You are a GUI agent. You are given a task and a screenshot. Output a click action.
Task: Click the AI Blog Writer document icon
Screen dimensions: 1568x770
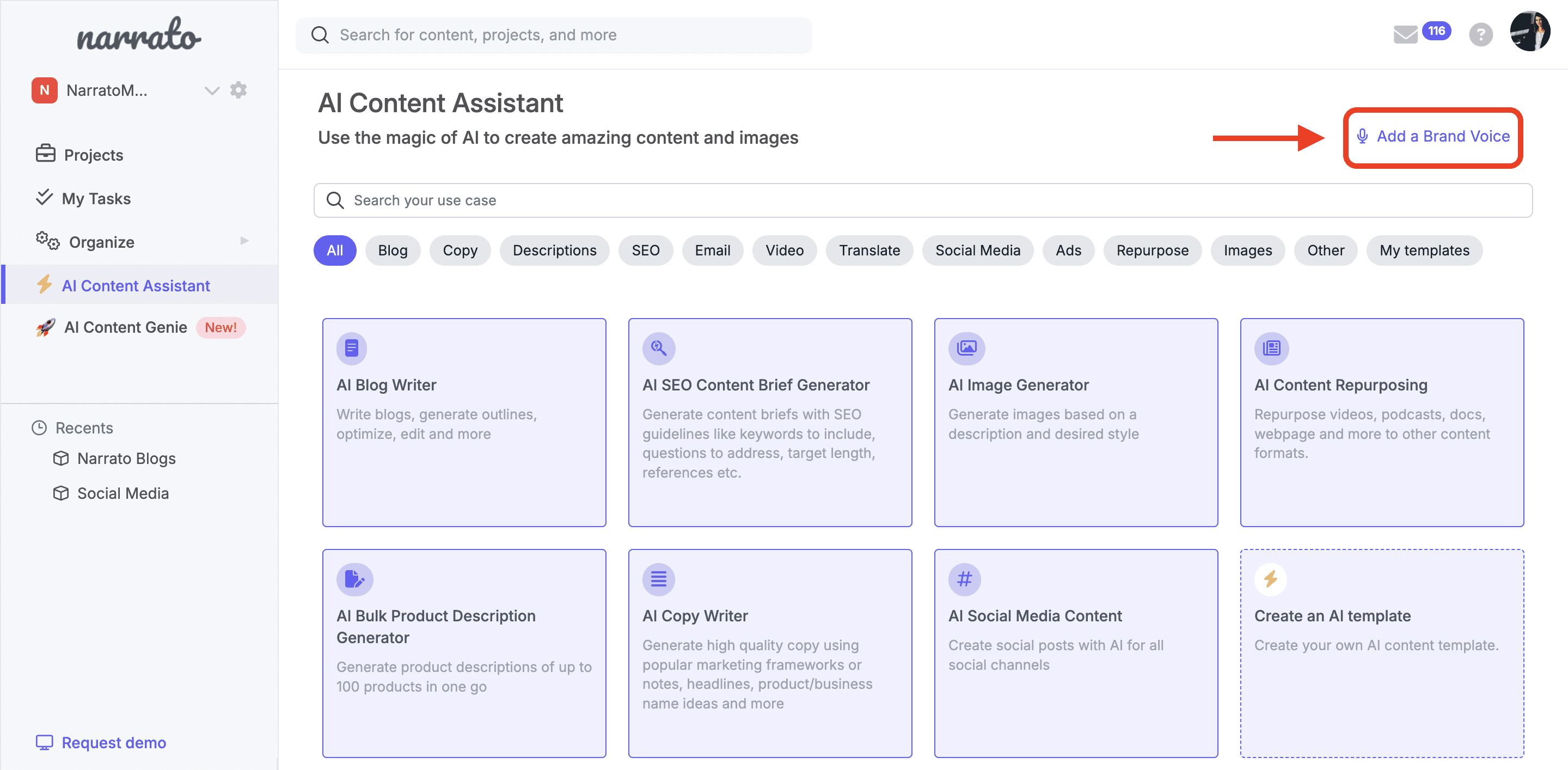352,348
